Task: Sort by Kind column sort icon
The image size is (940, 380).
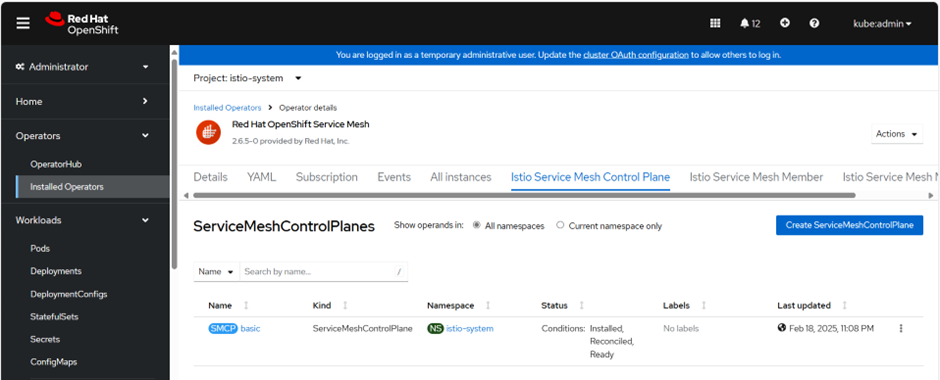Action: (x=345, y=306)
